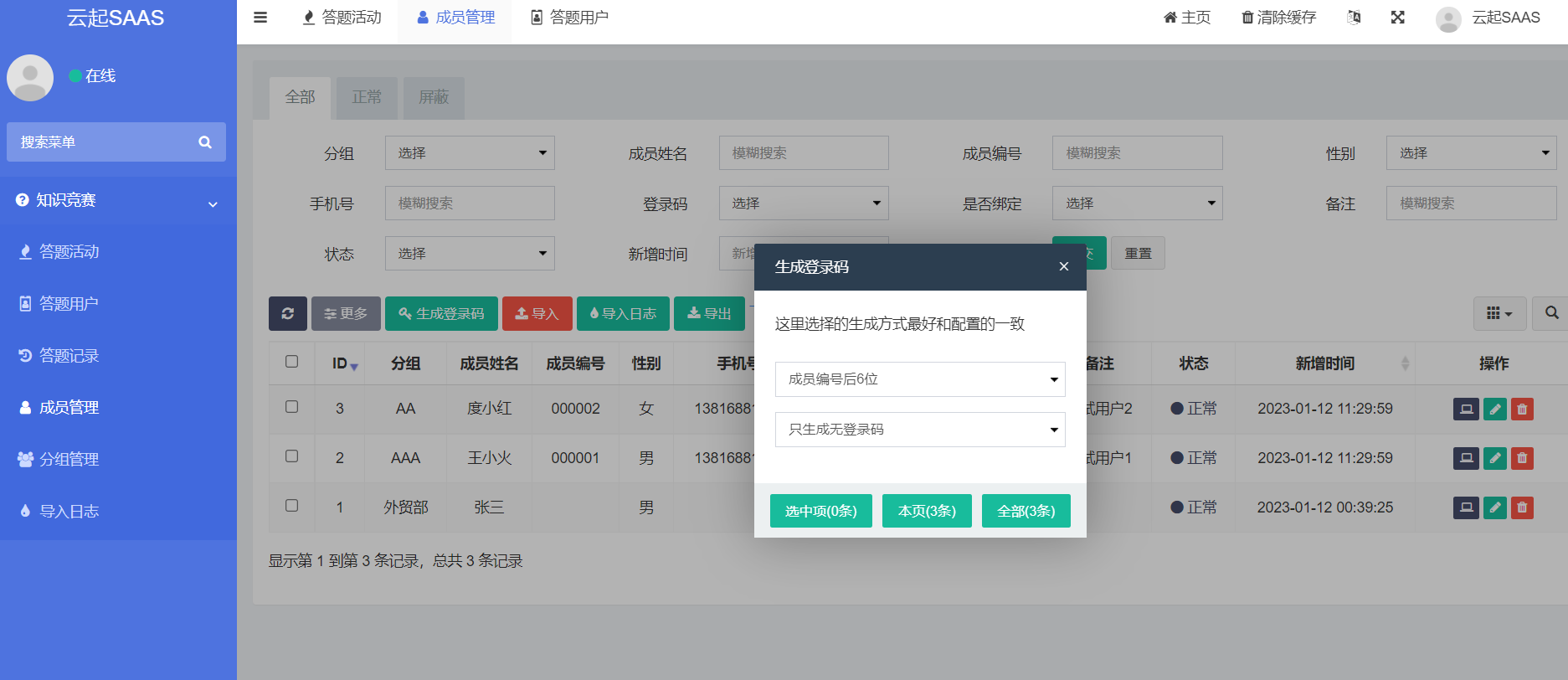Image resolution: width=1568 pixels, height=680 pixels.
Task: Focus the 成员姓名 search field
Action: click(804, 153)
